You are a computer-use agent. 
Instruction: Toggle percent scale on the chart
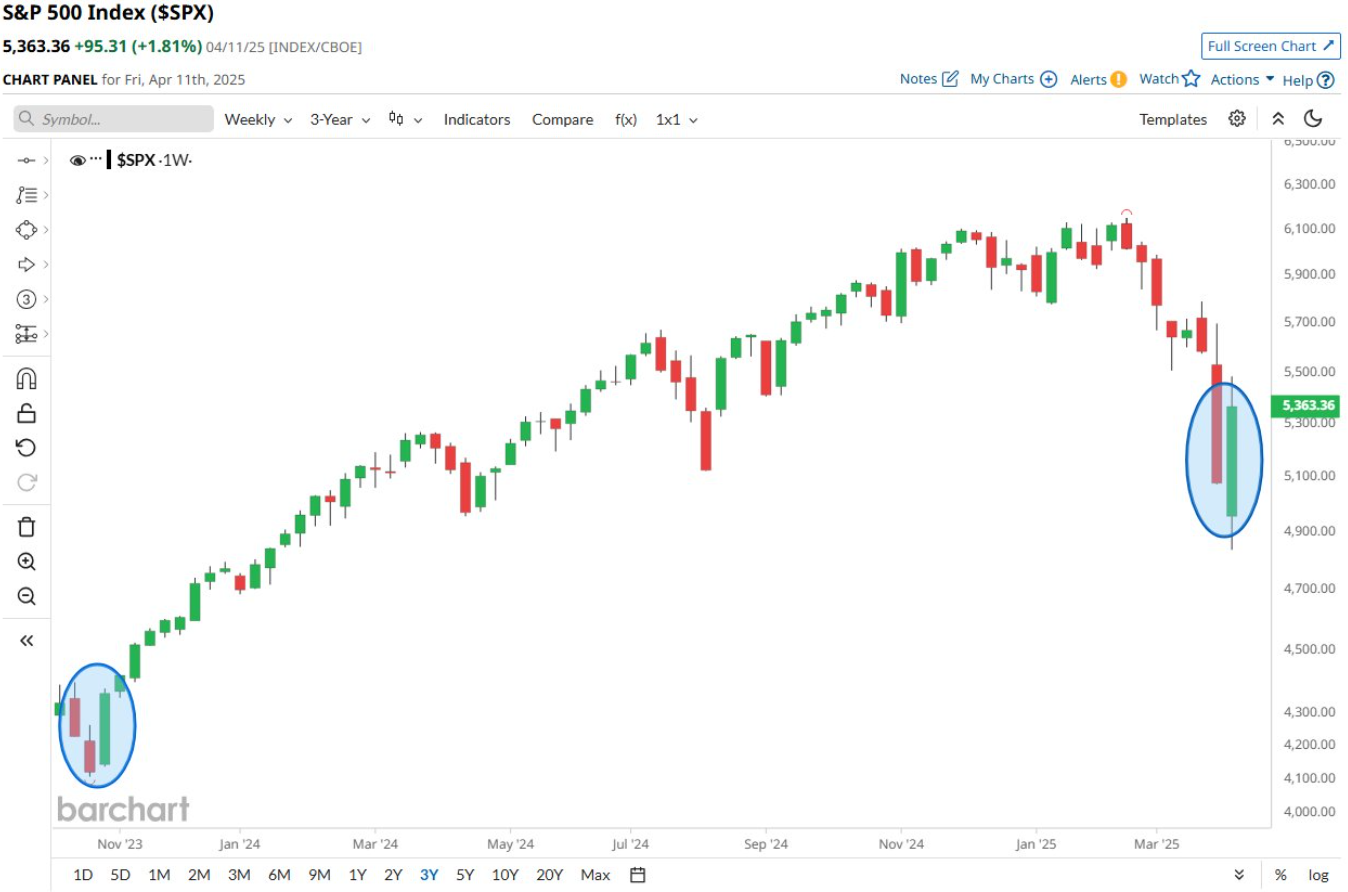coord(1280,875)
